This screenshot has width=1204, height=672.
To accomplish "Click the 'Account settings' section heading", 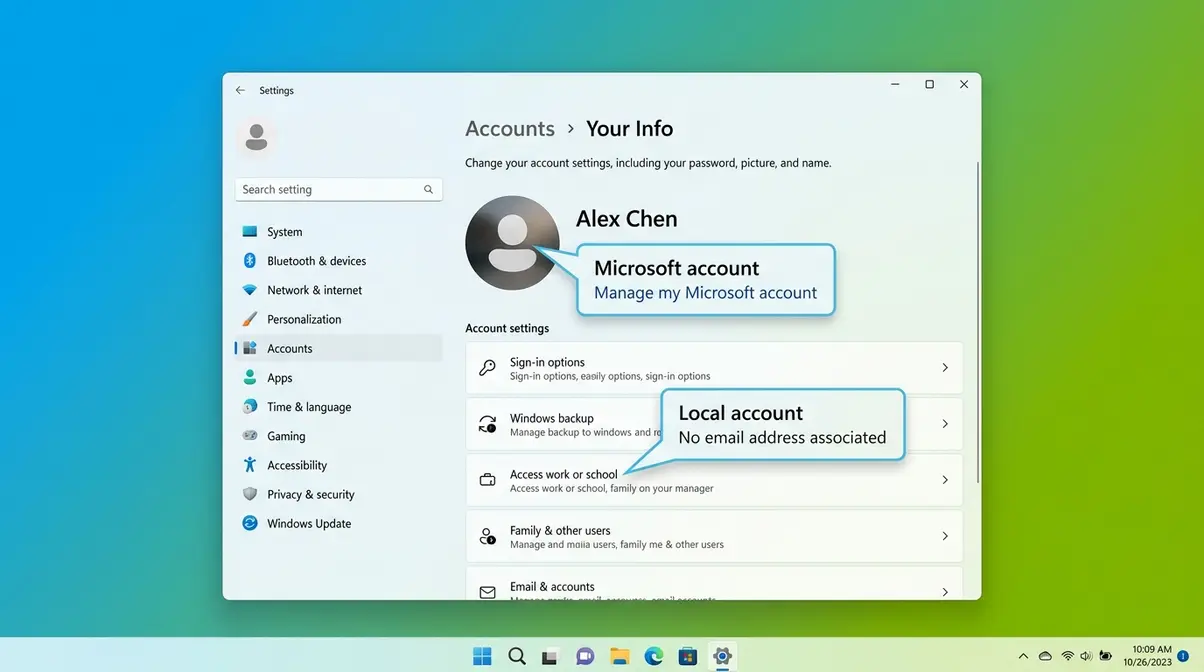I will coord(507,328).
